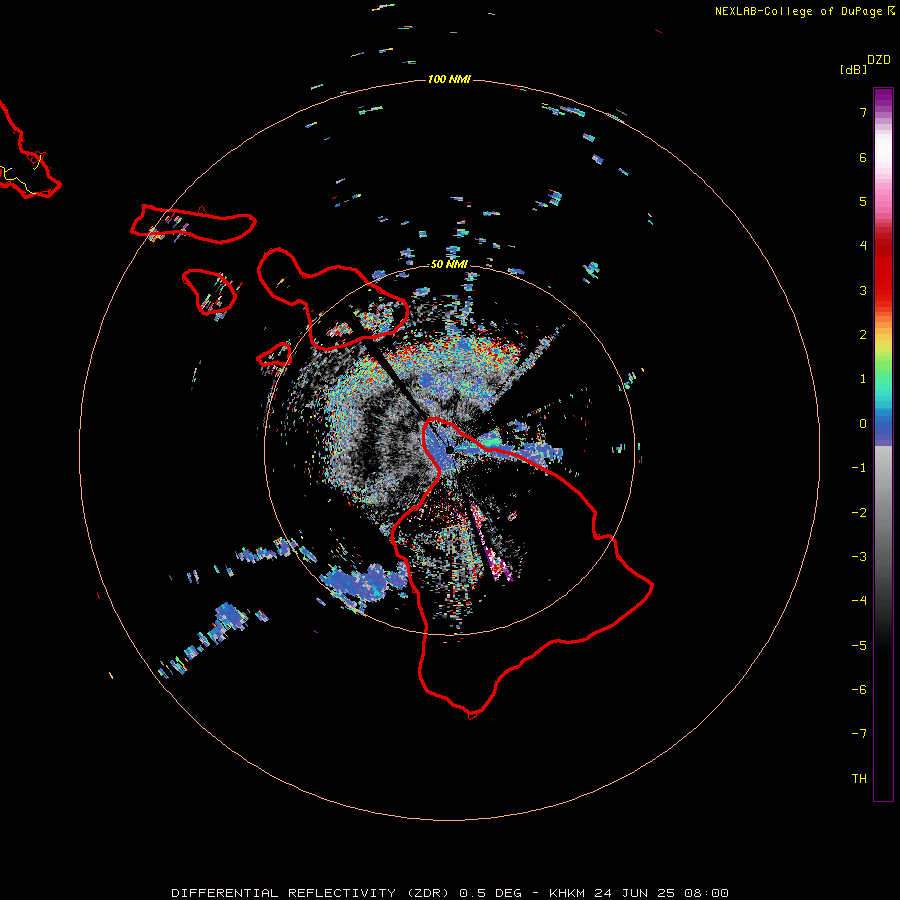Click the 5 tick label on color scale
Viewport: 900px width, 900px height.
863,201
